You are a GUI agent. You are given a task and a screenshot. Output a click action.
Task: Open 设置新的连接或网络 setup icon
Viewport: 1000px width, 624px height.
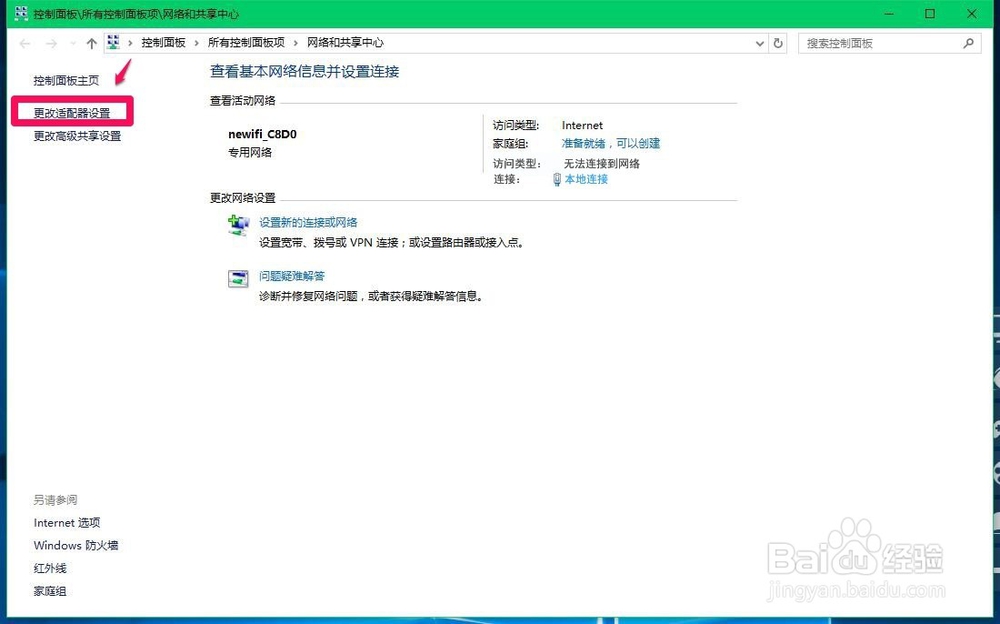tap(238, 224)
